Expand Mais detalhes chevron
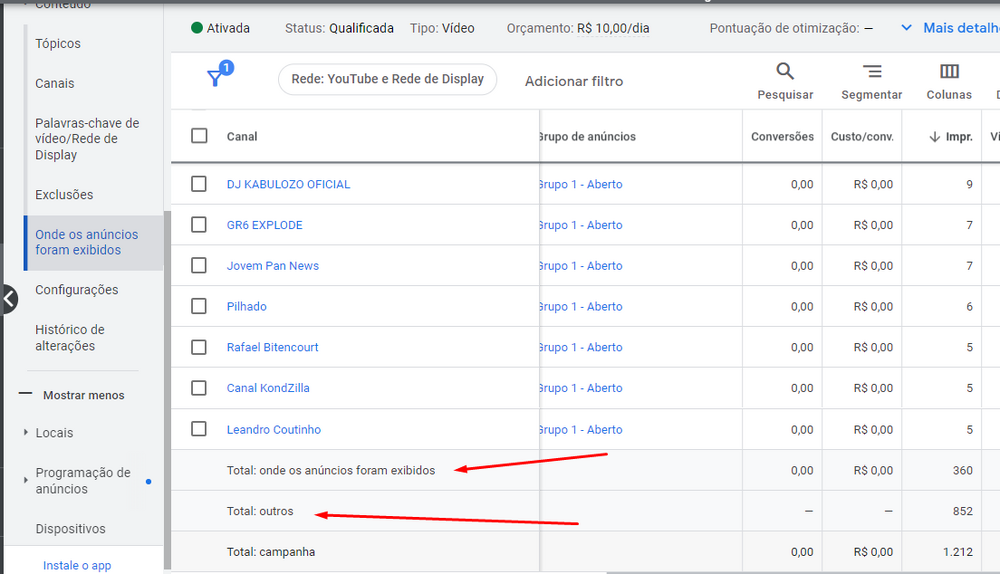This screenshot has width=1000, height=574. 906,28
